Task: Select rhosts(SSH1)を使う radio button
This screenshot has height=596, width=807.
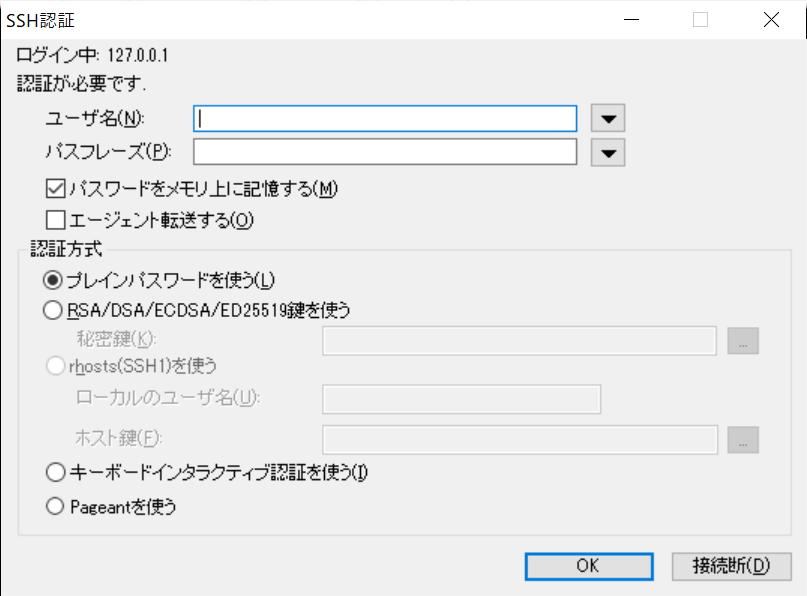Action: tap(56, 366)
